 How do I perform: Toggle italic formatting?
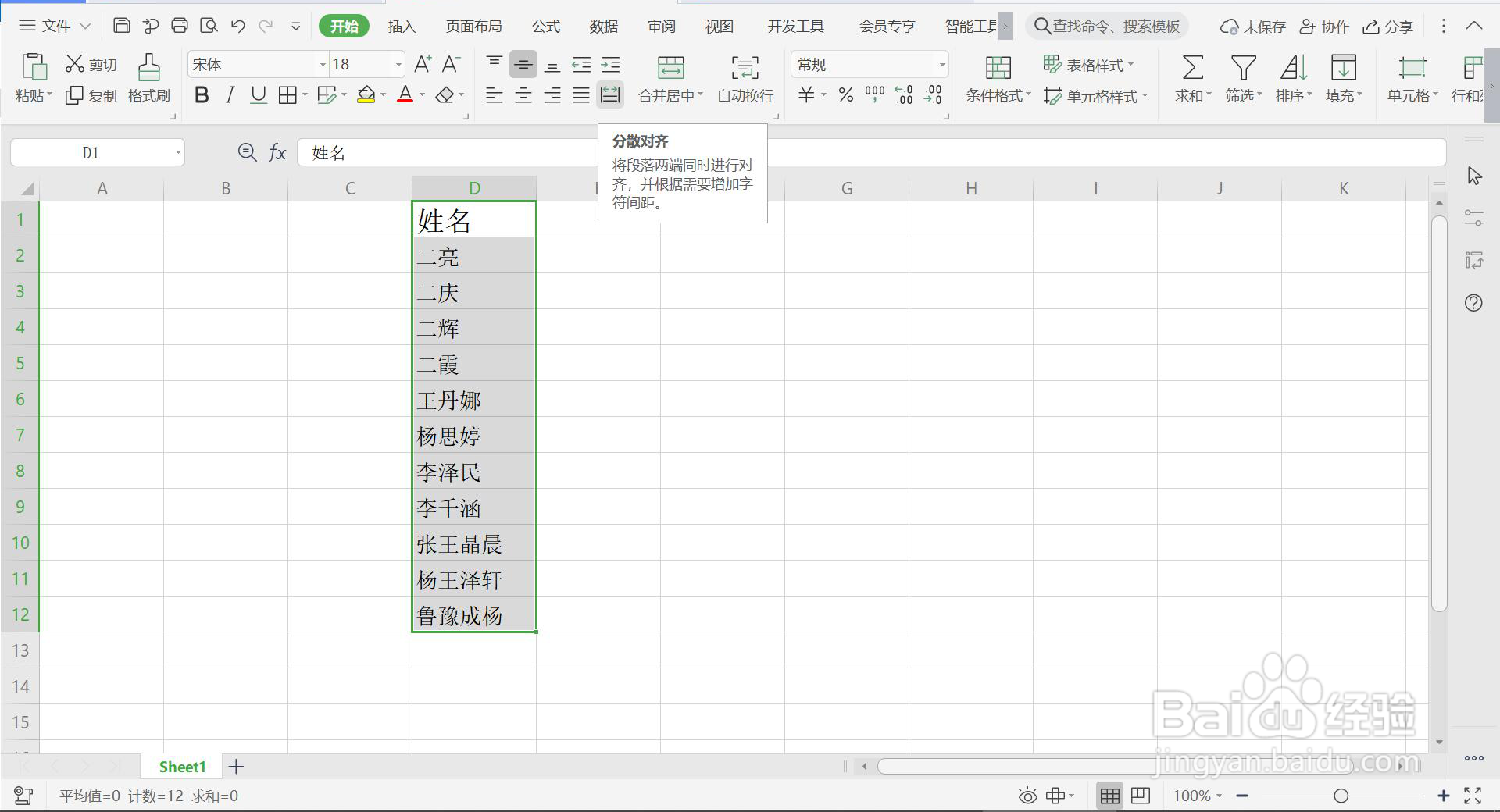(x=230, y=95)
